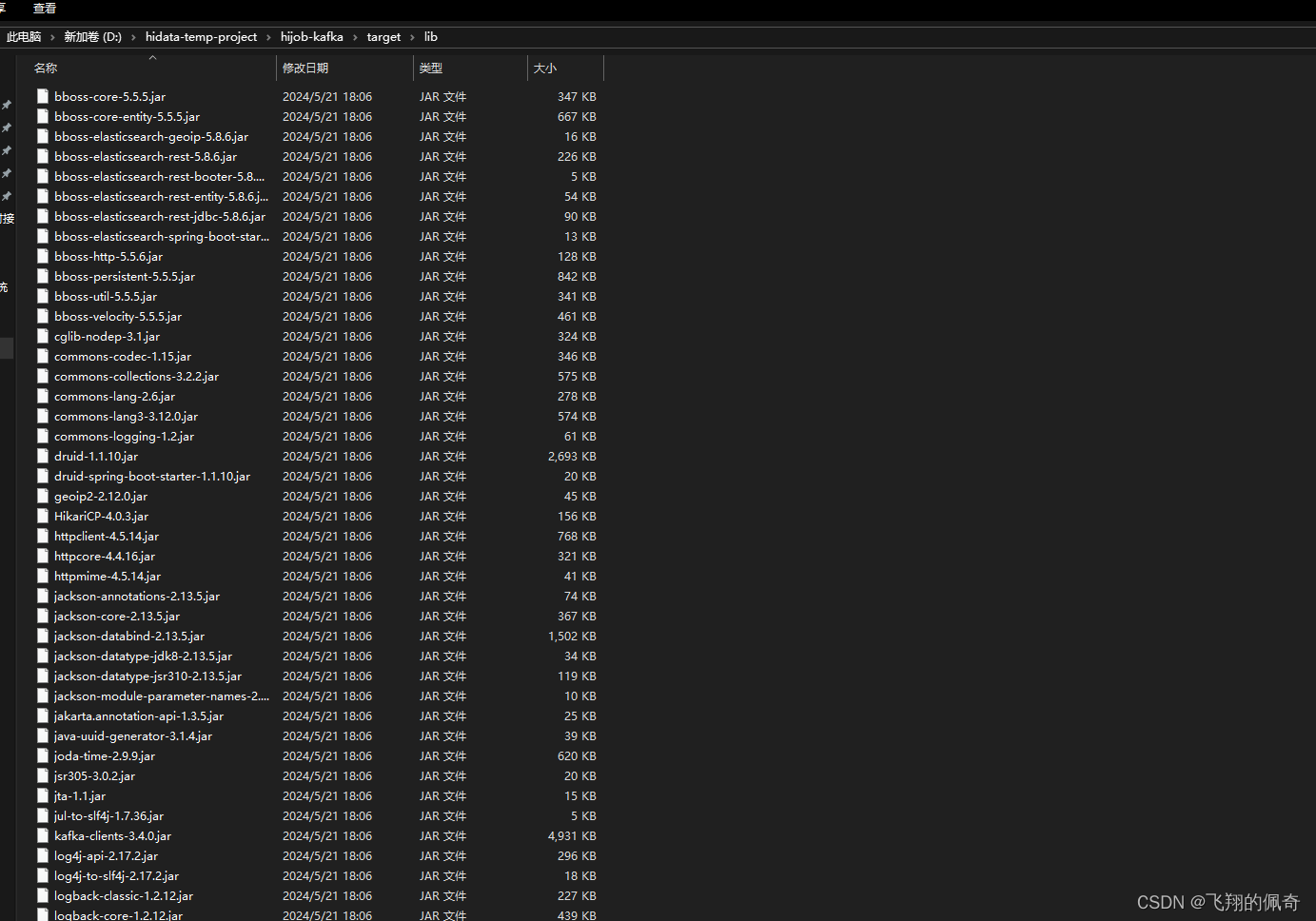The width and height of the screenshot is (1316, 921).
Task: Click the 2,693 KB size of druid-1.1.10.jar
Action: coord(572,456)
